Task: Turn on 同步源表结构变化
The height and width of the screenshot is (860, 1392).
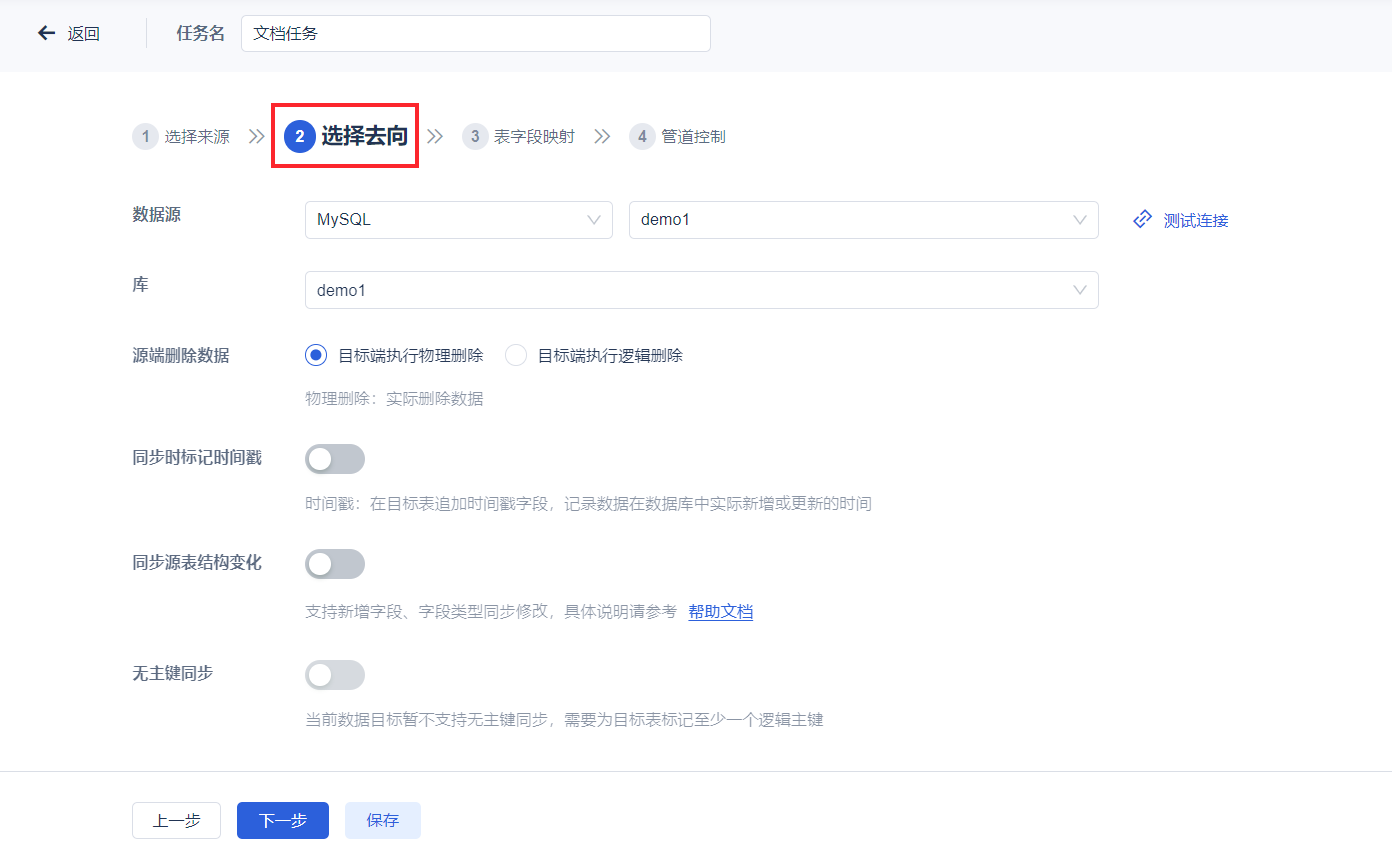Action: point(335,563)
